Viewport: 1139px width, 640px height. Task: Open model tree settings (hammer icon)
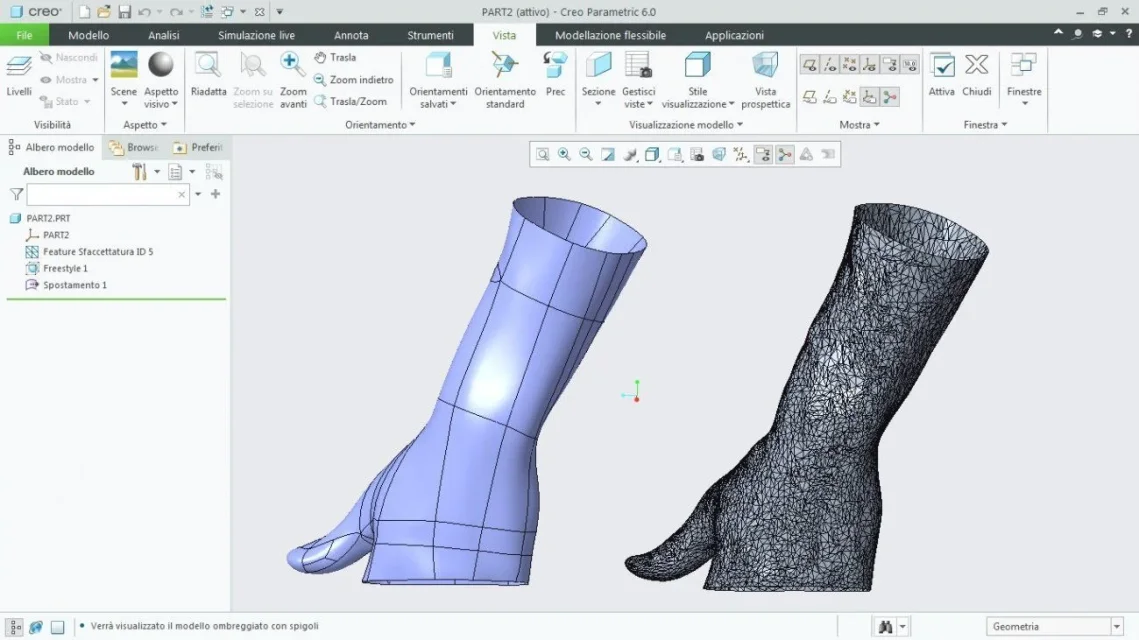coord(139,171)
